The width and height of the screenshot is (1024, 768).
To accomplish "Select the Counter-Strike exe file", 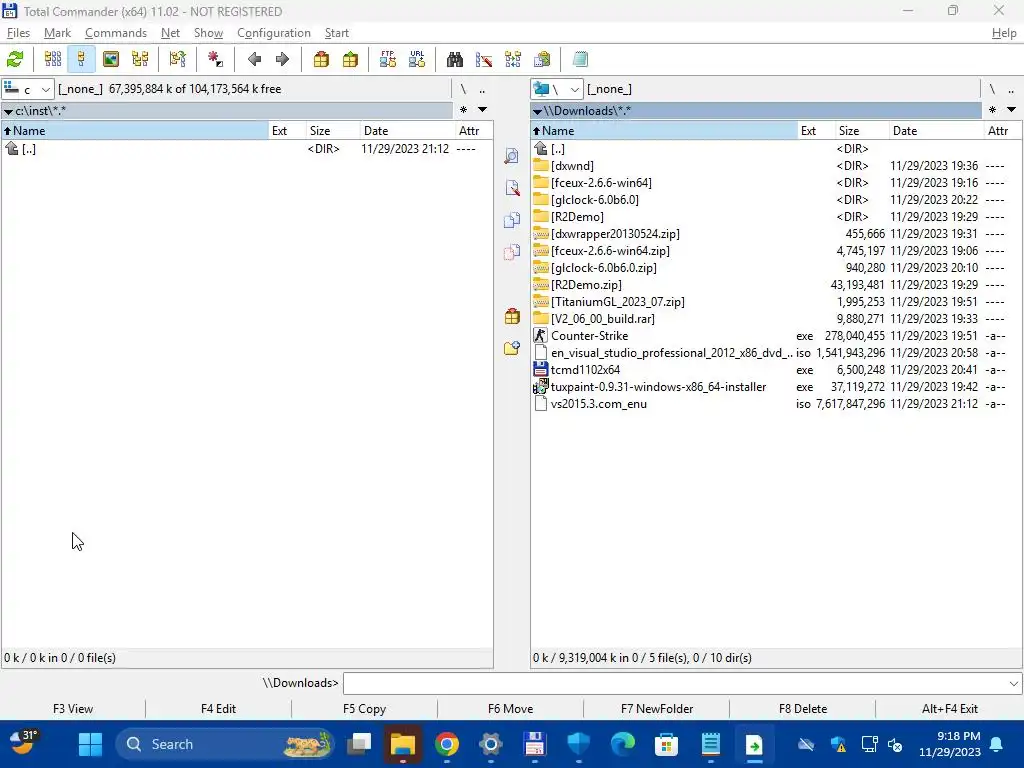I will 589,336.
